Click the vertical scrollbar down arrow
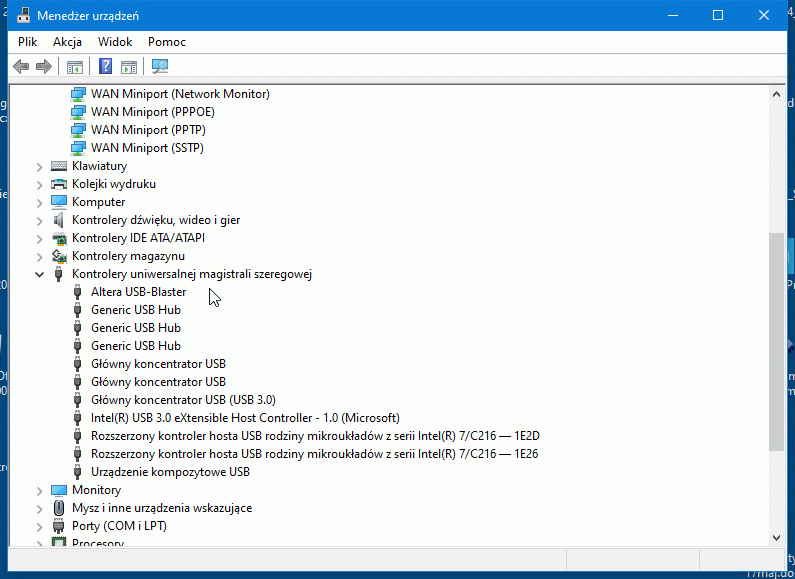 click(x=776, y=537)
